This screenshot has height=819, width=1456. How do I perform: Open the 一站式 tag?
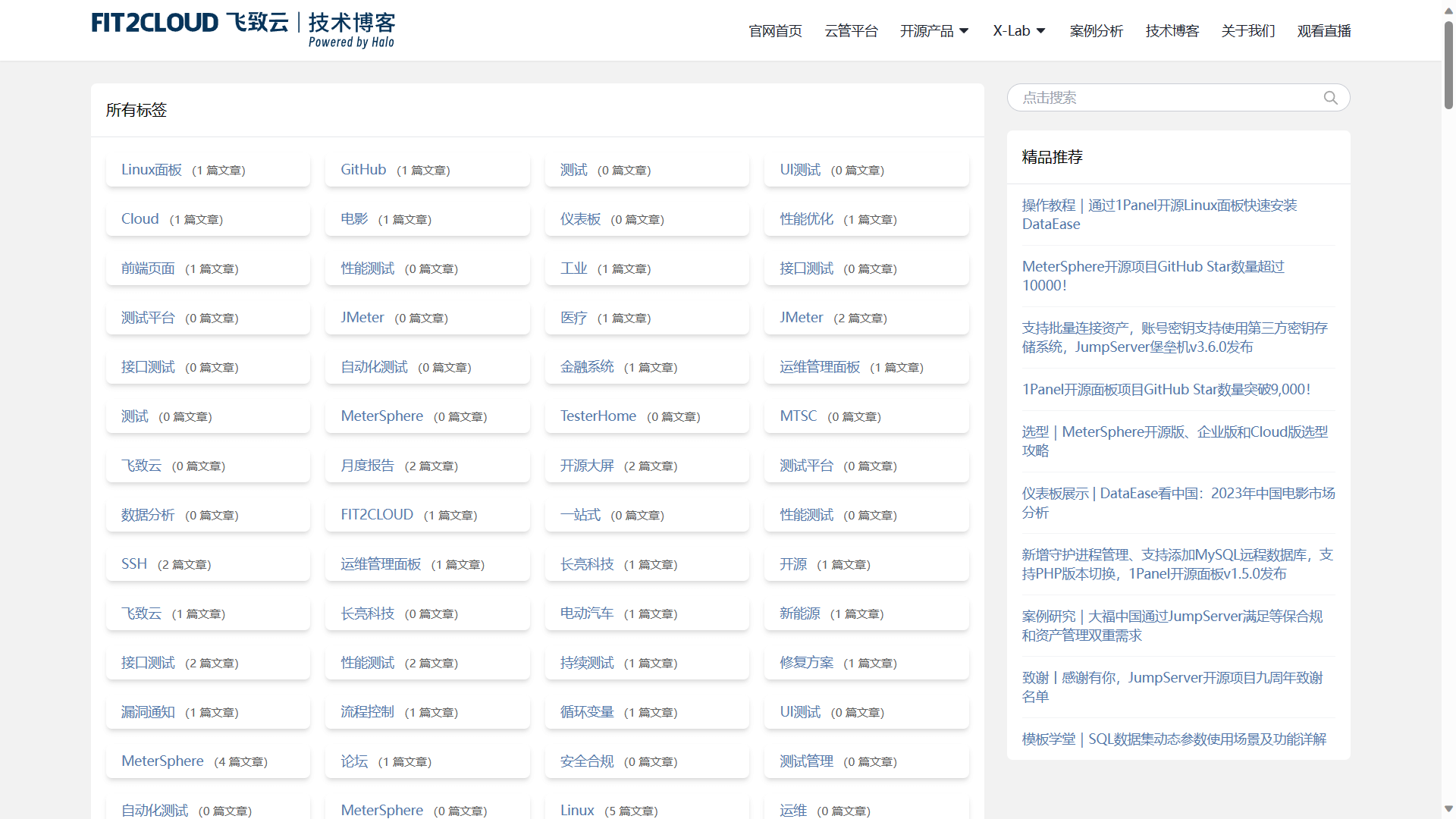[580, 515]
